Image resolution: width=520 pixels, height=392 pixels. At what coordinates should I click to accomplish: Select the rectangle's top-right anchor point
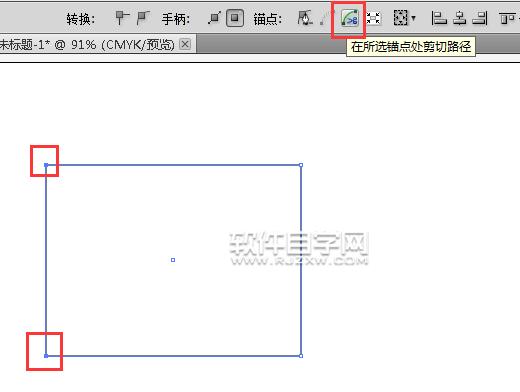pos(301,165)
